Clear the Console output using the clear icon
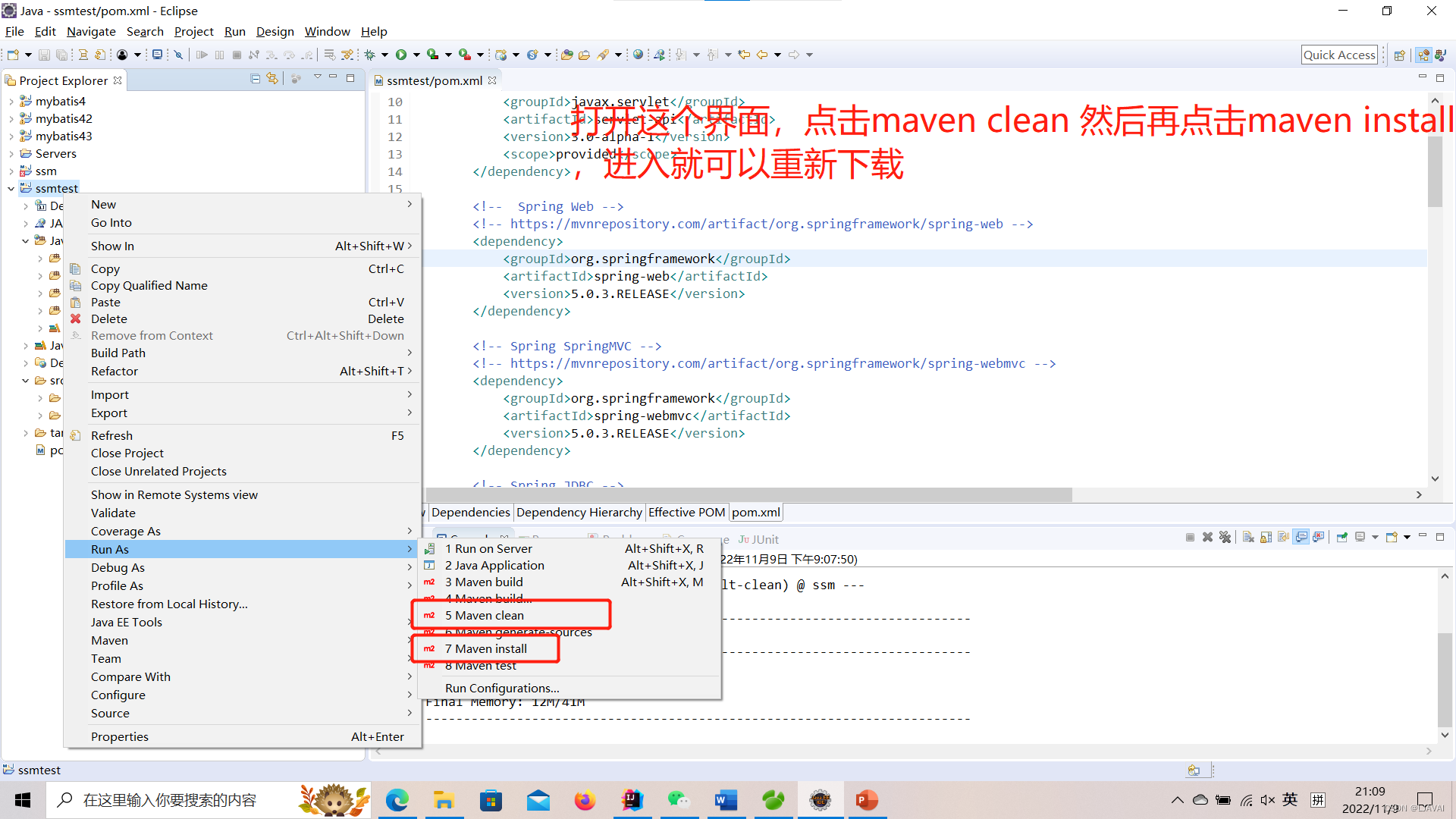Screen dimensions: 1456x819 pyautogui.click(x=1247, y=537)
